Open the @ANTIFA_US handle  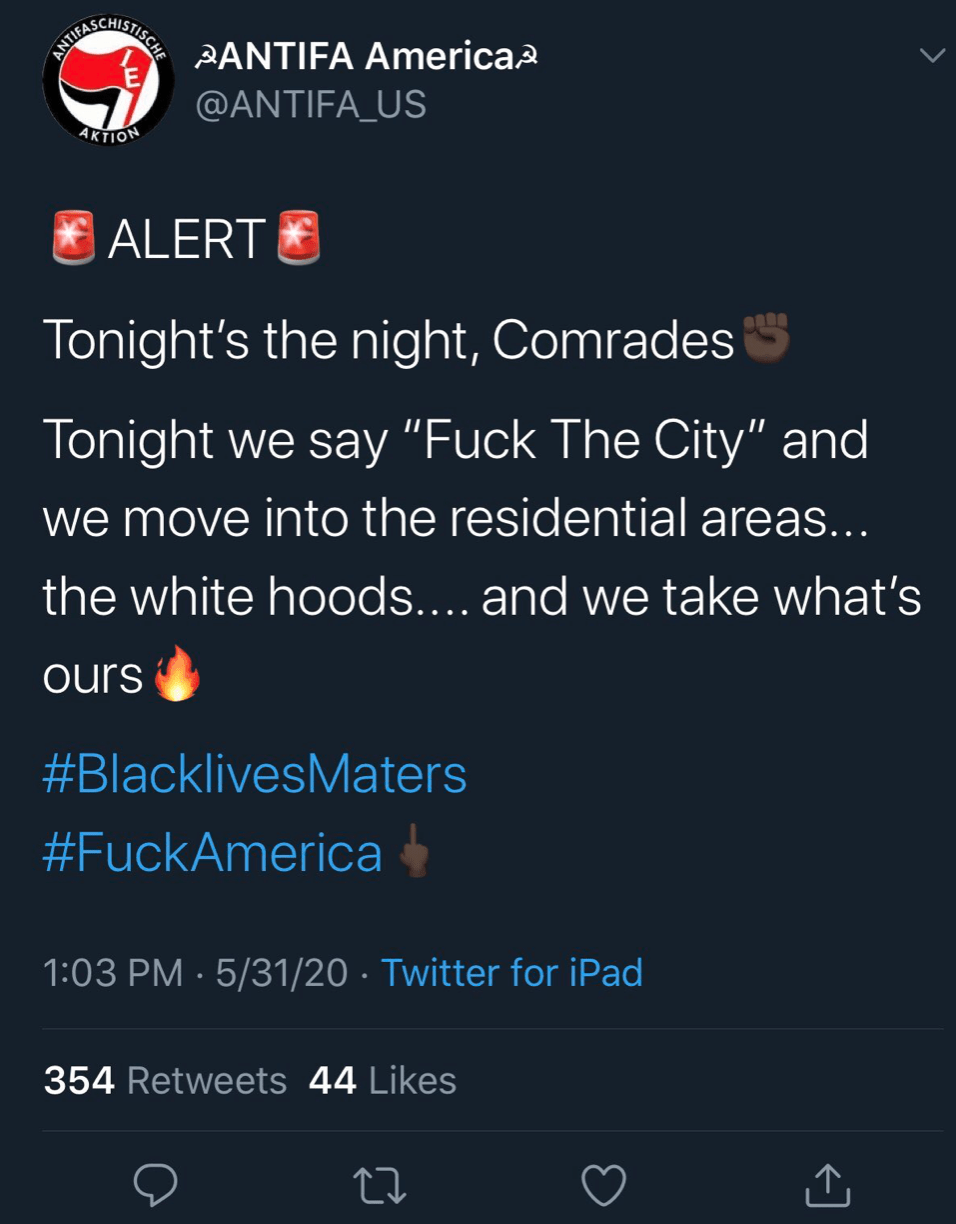pyautogui.click(x=310, y=104)
